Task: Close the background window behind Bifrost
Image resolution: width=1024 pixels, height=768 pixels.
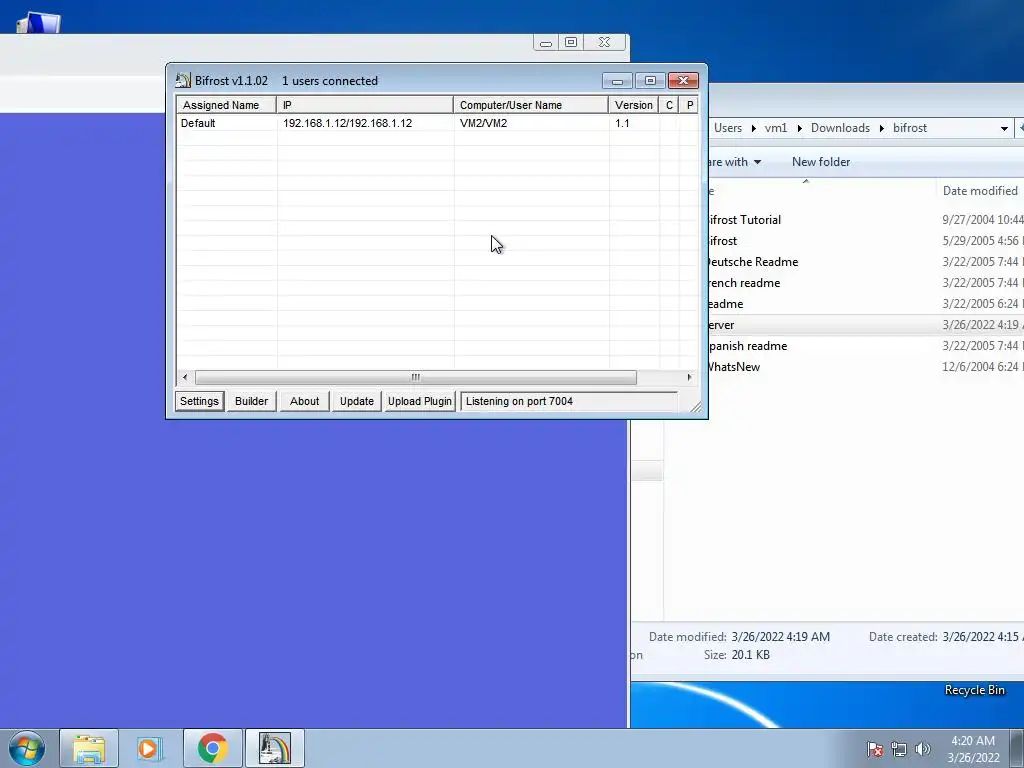Action: click(x=605, y=43)
